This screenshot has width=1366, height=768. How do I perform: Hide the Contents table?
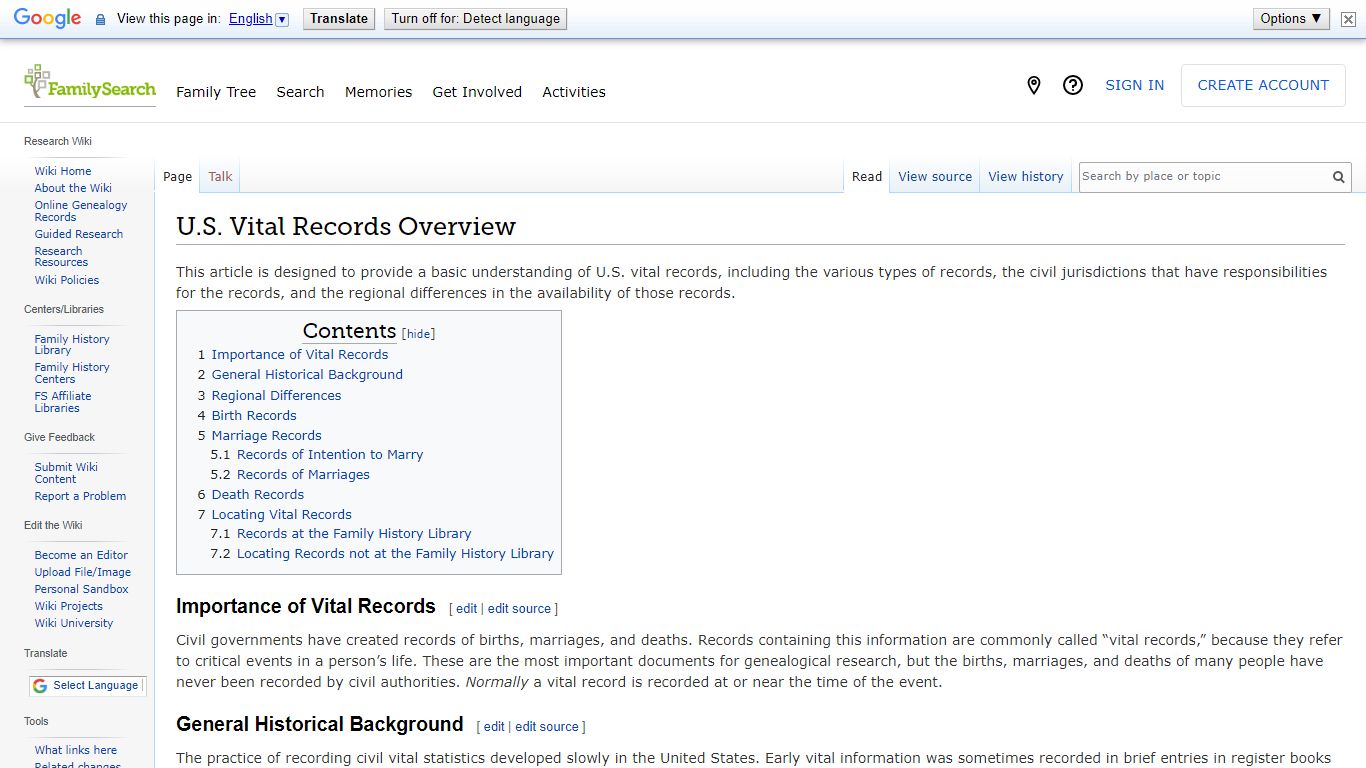[x=419, y=334]
